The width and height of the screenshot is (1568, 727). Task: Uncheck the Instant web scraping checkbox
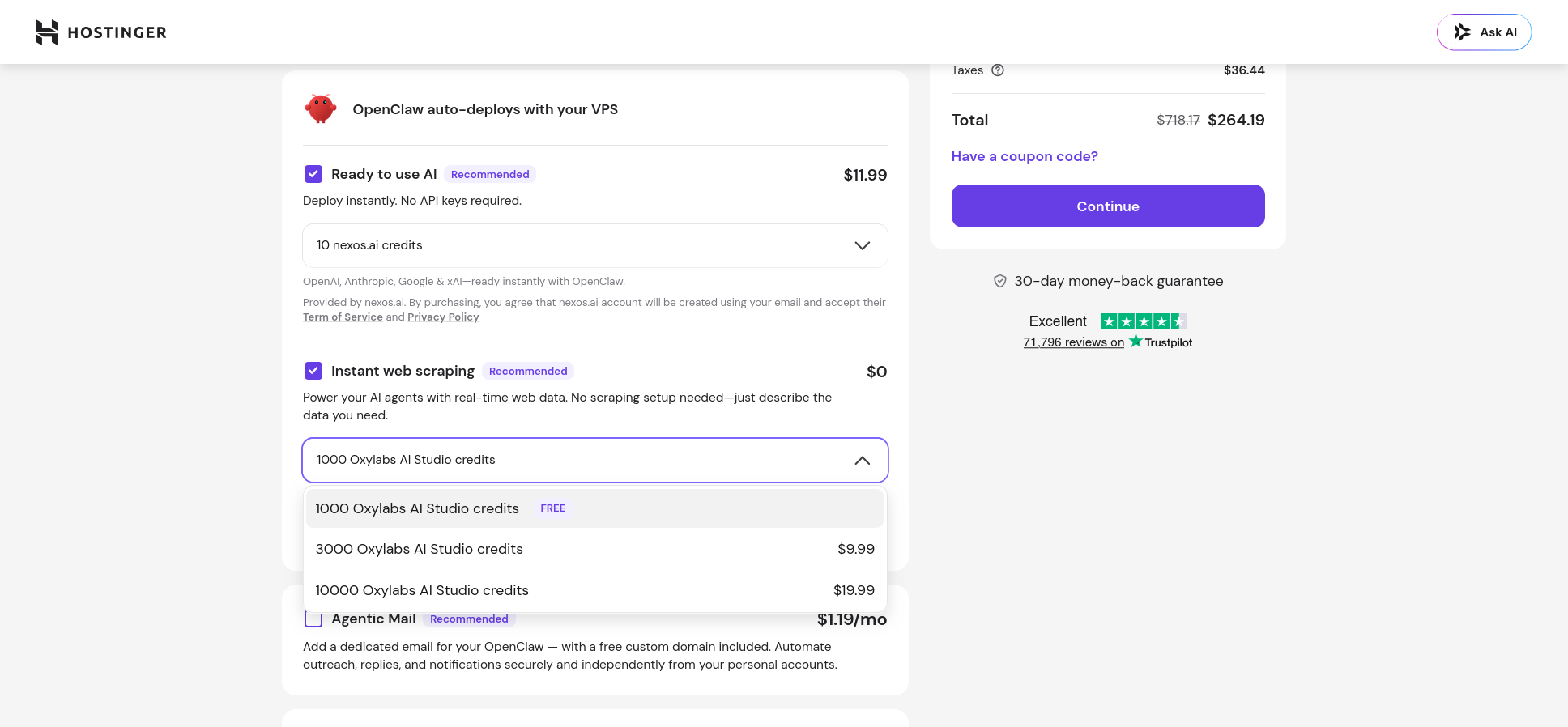coord(313,371)
